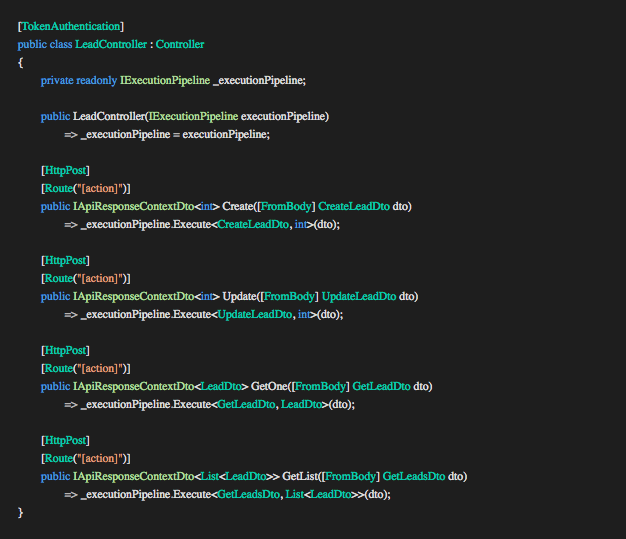Viewport: 626px width, 539px height.
Task: Click IExecutionPipeline in the field declaration
Action: pyautogui.click(x=165, y=80)
